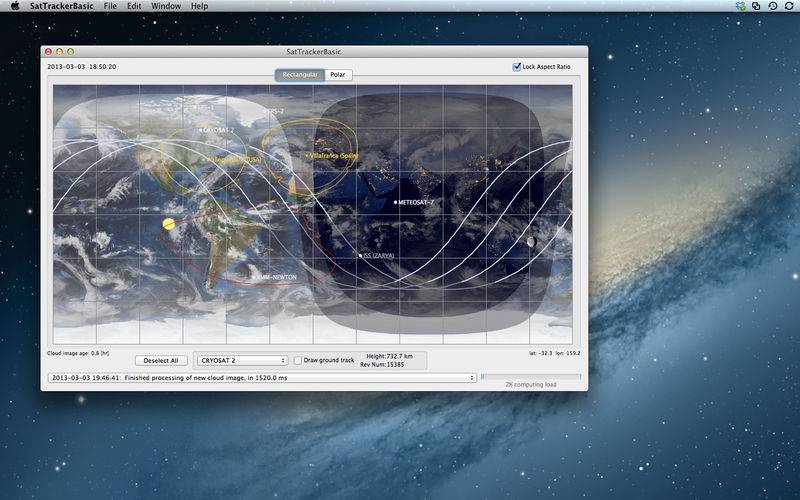Screen dimensions: 800x500
Task: Expand the status log message dropdown
Action: [x=262, y=378]
